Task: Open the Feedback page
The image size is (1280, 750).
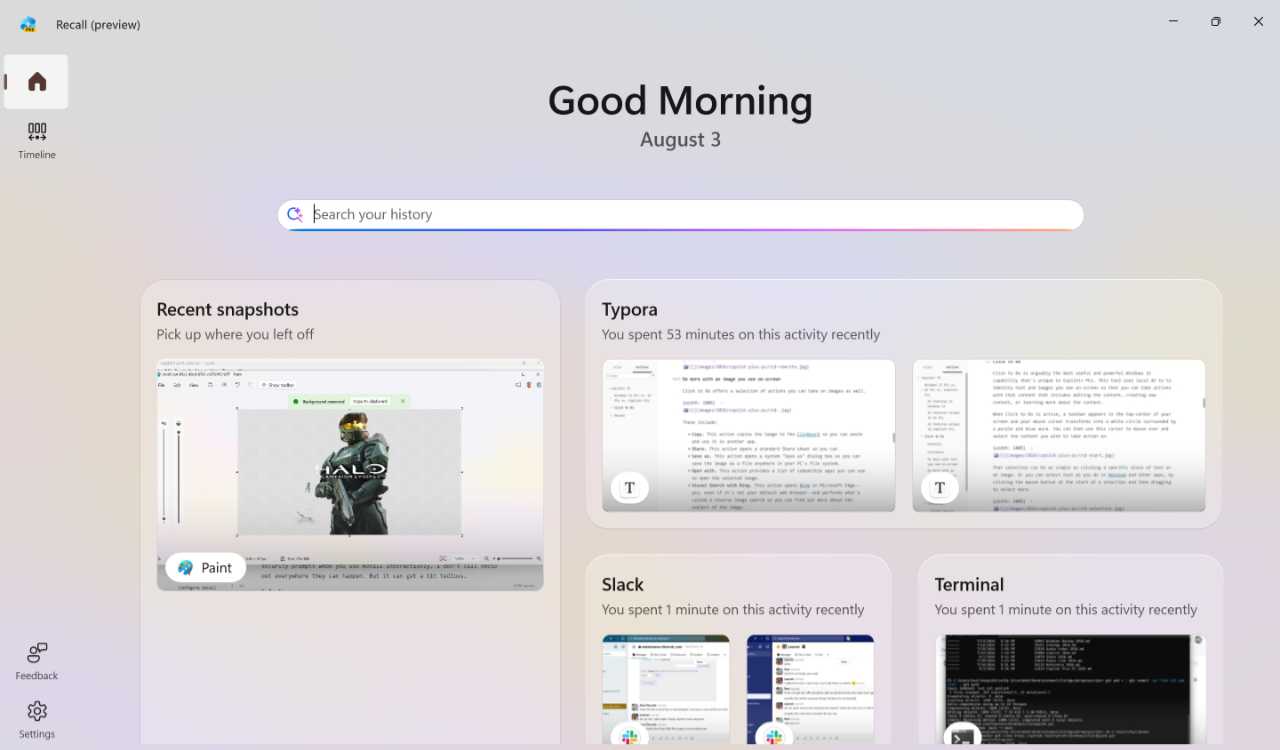Action: click(x=37, y=662)
